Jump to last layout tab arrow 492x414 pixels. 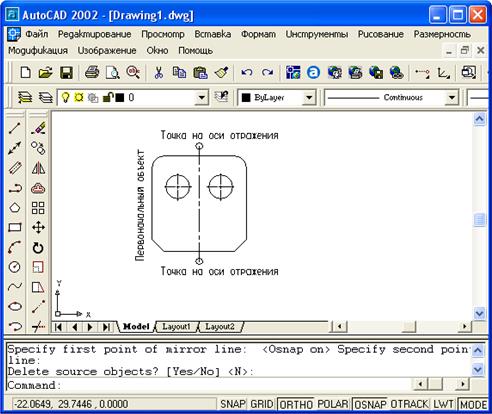pyautogui.click(x=106, y=327)
